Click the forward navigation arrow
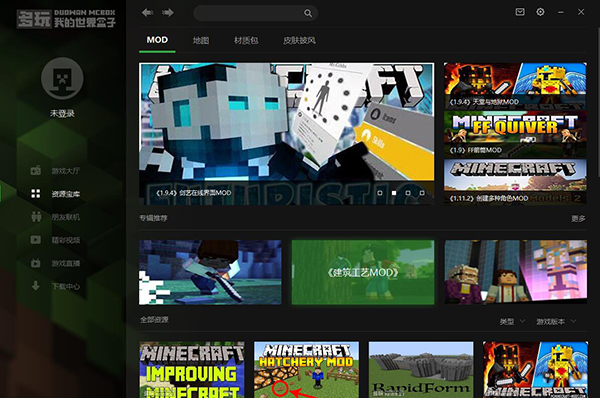 (x=168, y=13)
